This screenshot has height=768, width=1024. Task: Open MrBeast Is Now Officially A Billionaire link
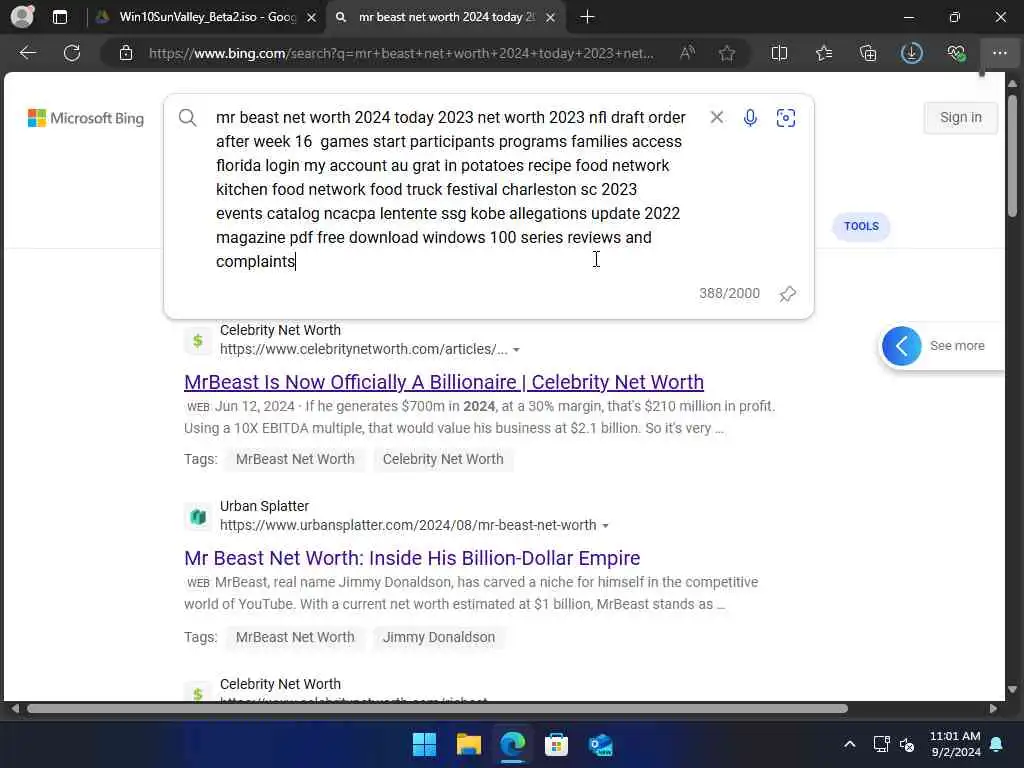point(444,382)
